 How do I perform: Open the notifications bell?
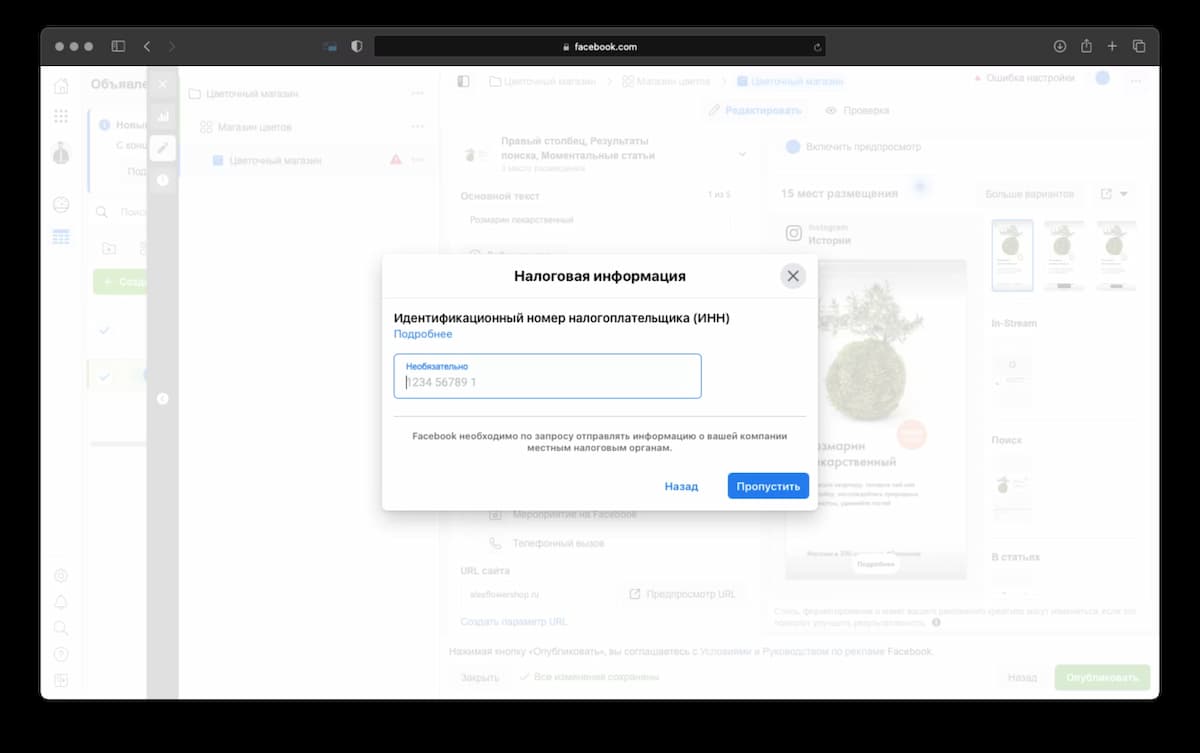61,602
